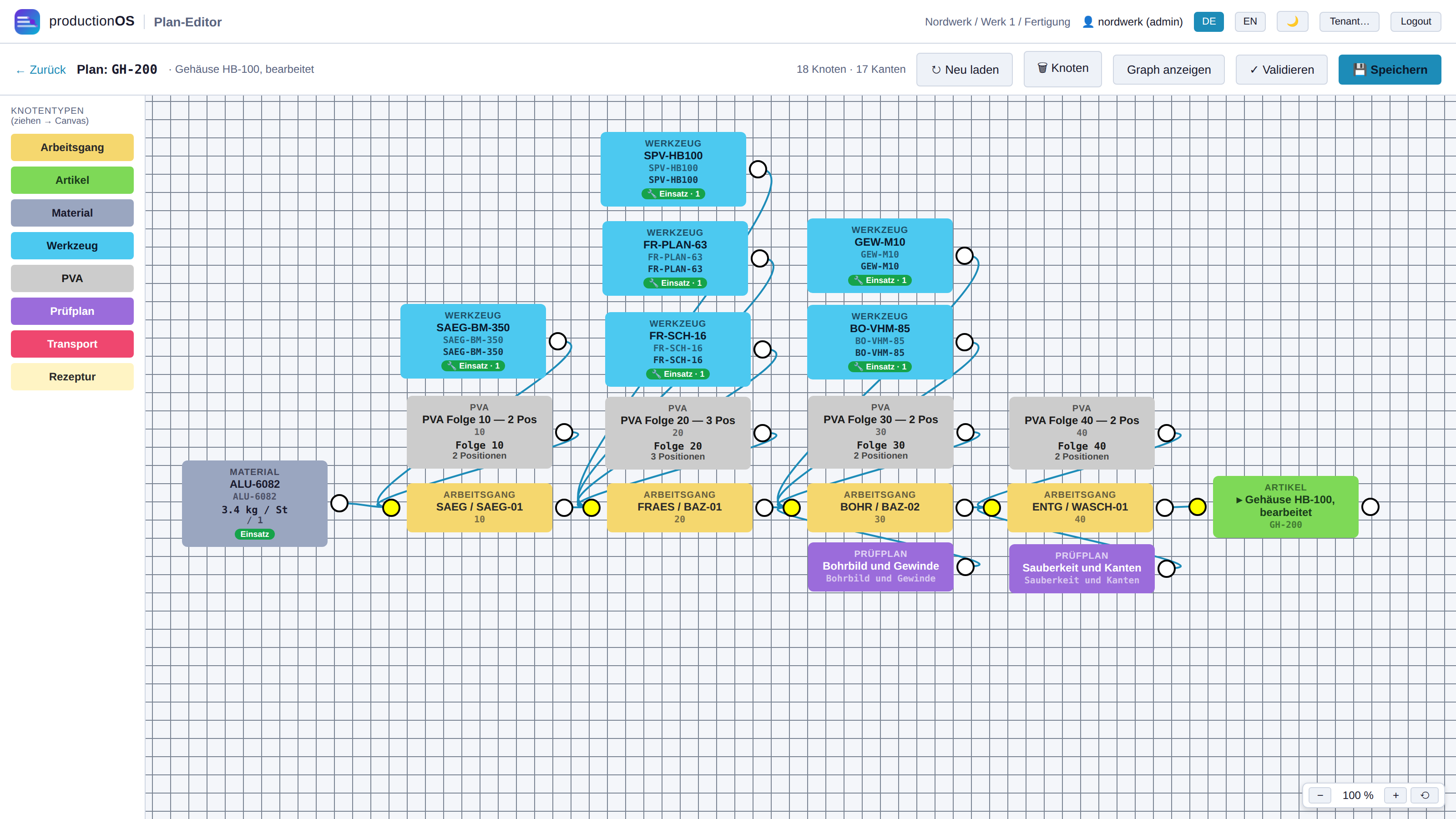Screen dimensions: 1456x819
Task: Switch language to DE
Action: [1208, 21]
